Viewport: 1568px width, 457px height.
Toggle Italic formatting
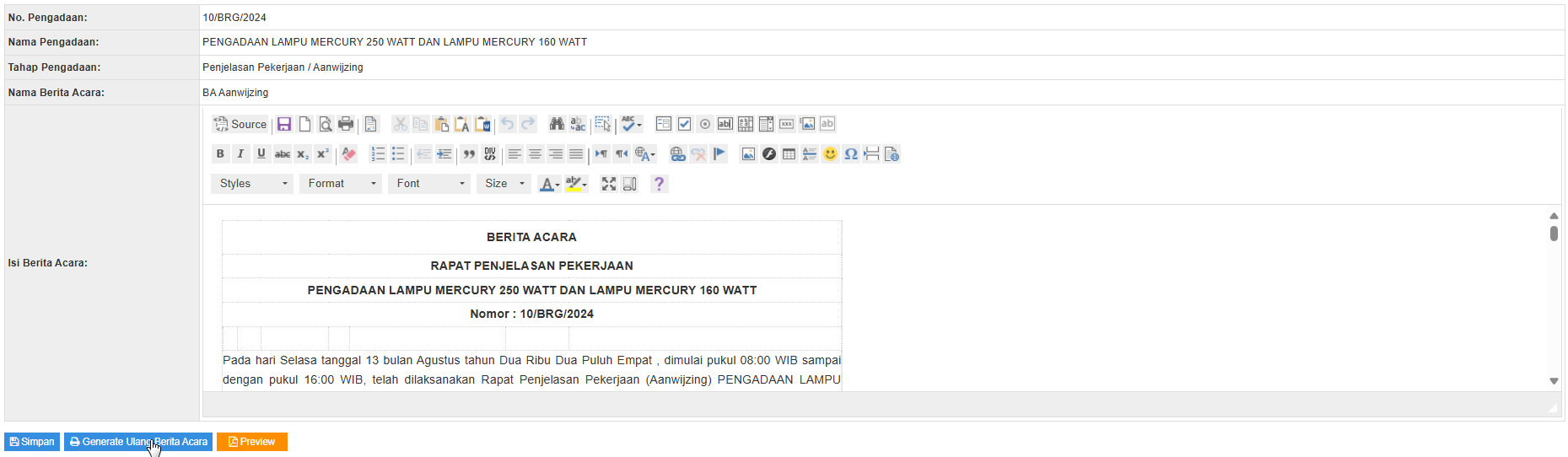tap(240, 153)
